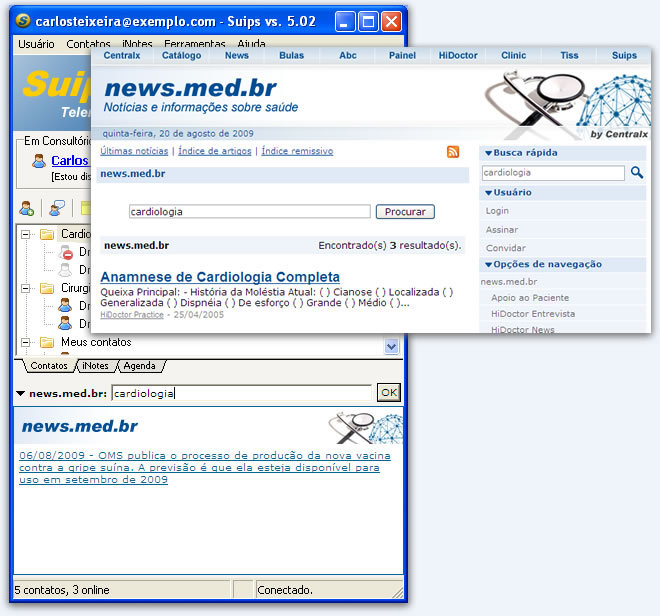Click the user avatar next to Carlos

click(x=39, y=161)
